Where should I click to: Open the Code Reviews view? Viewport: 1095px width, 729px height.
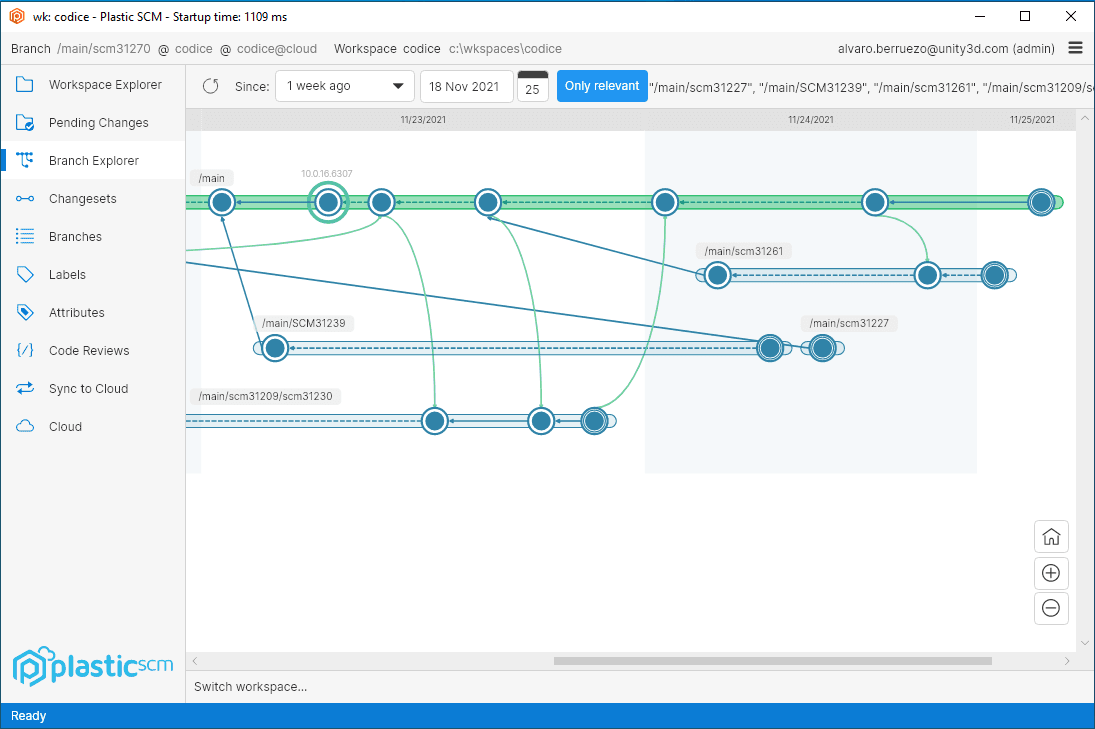88,350
